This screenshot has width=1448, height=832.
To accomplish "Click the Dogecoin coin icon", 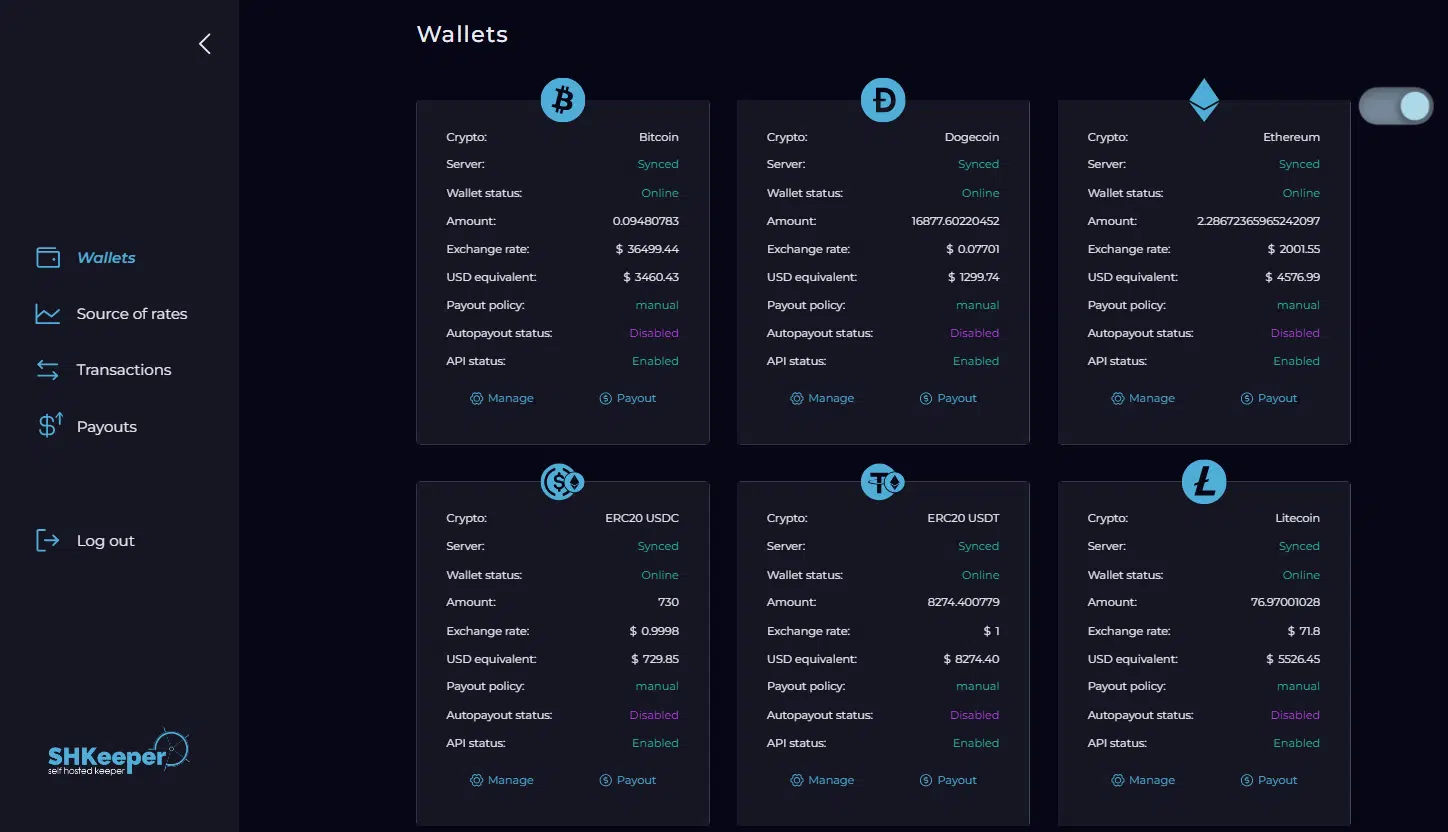I will click(883, 99).
